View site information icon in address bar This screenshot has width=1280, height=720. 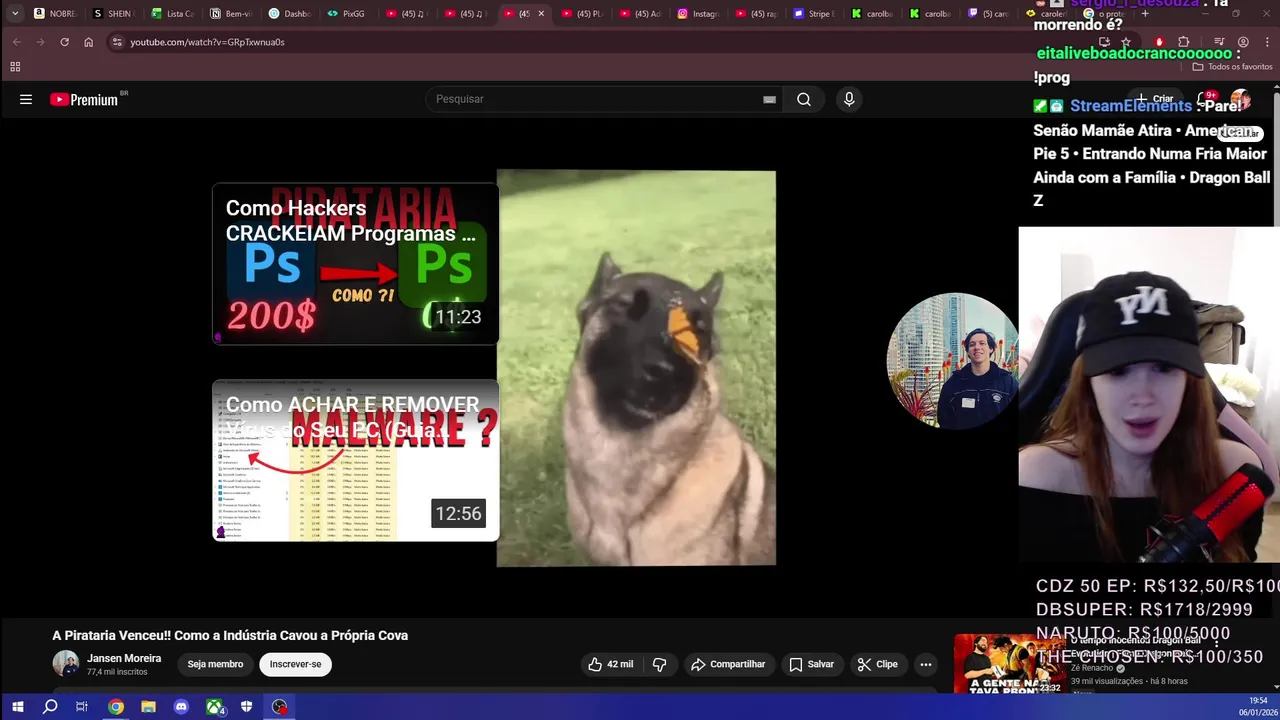pyautogui.click(x=117, y=42)
